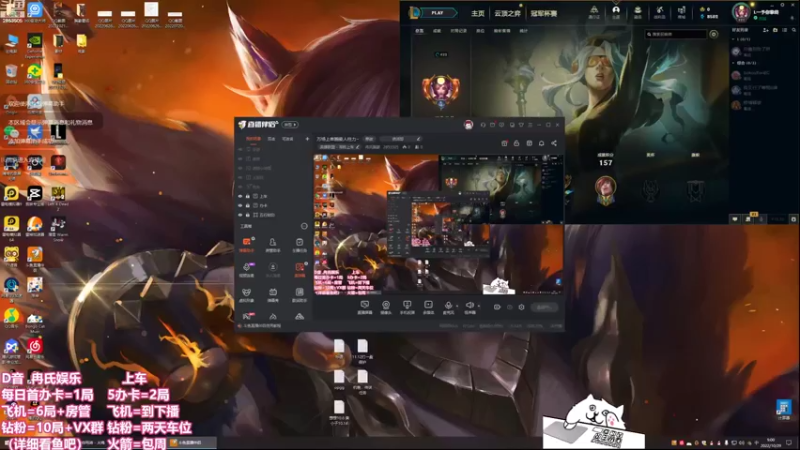
Task: Collapse the first friends group in League
Action: pyautogui.click(x=734, y=39)
